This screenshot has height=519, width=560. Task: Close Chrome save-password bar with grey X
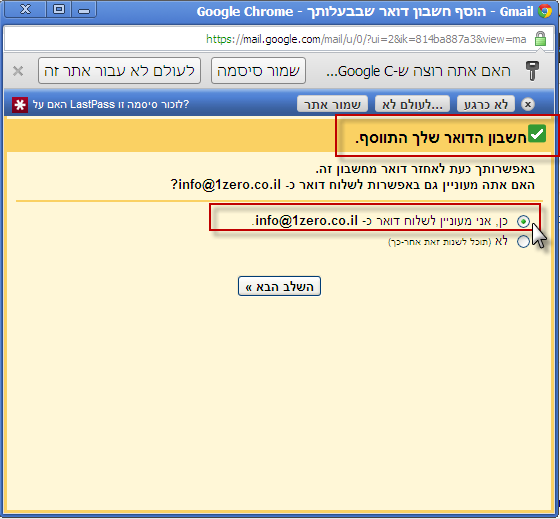[18, 71]
